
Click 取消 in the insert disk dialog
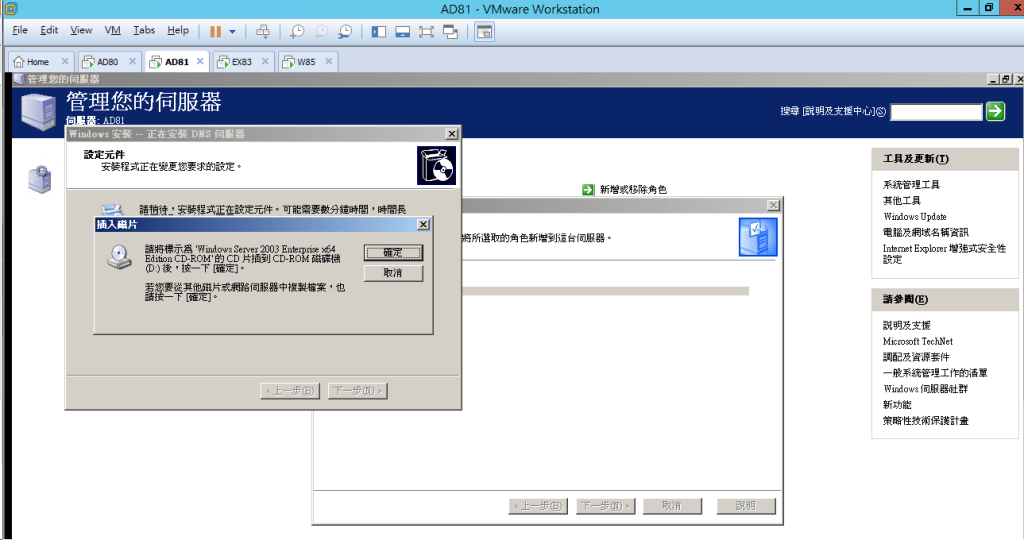click(x=392, y=273)
